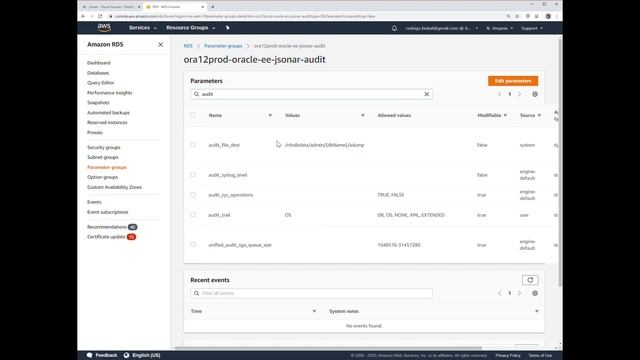Screen dimensions: 640x360
Task: Click the pin shortcut icon in AWS header
Action: (228, 28)
